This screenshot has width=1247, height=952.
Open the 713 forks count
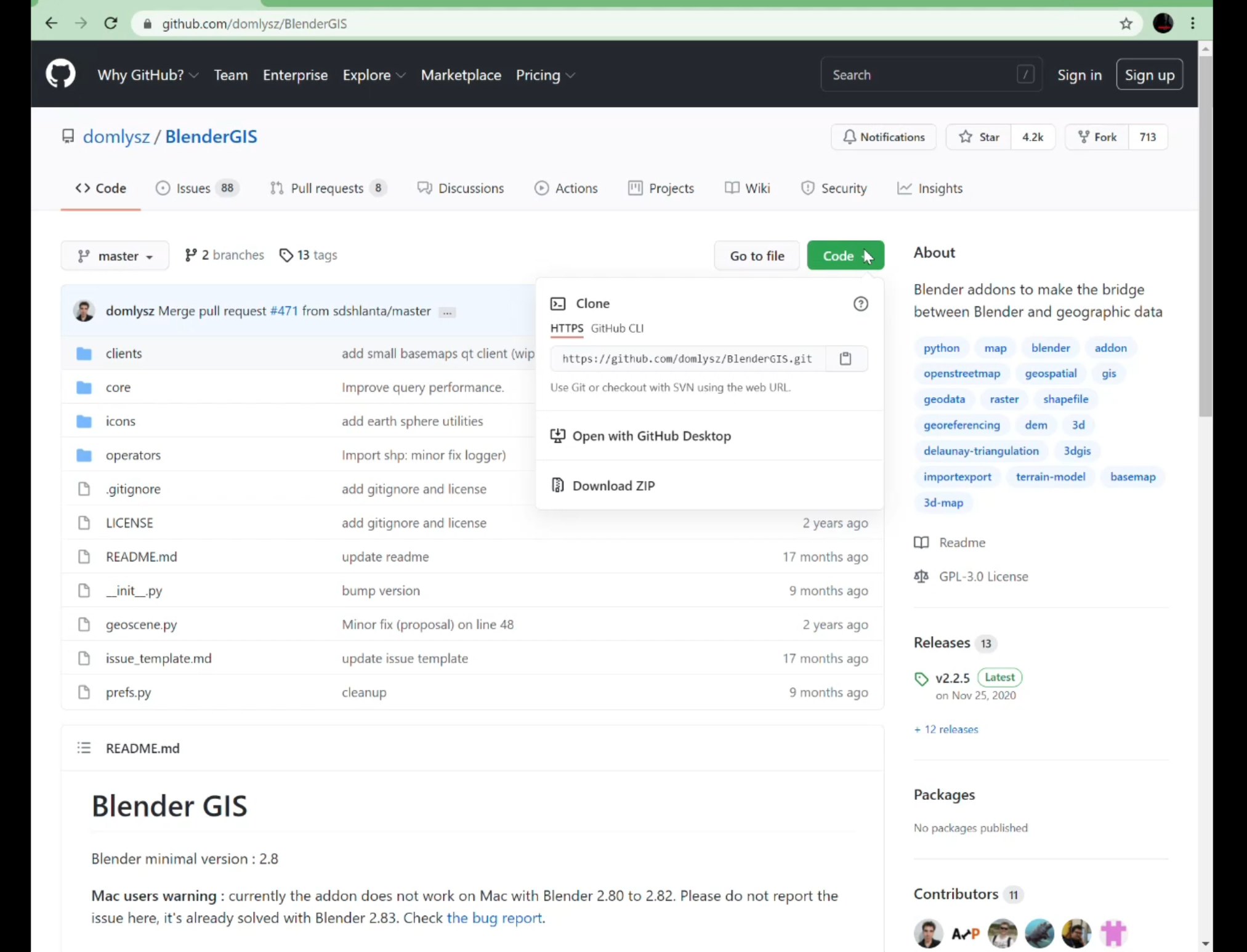(1147, 137)
